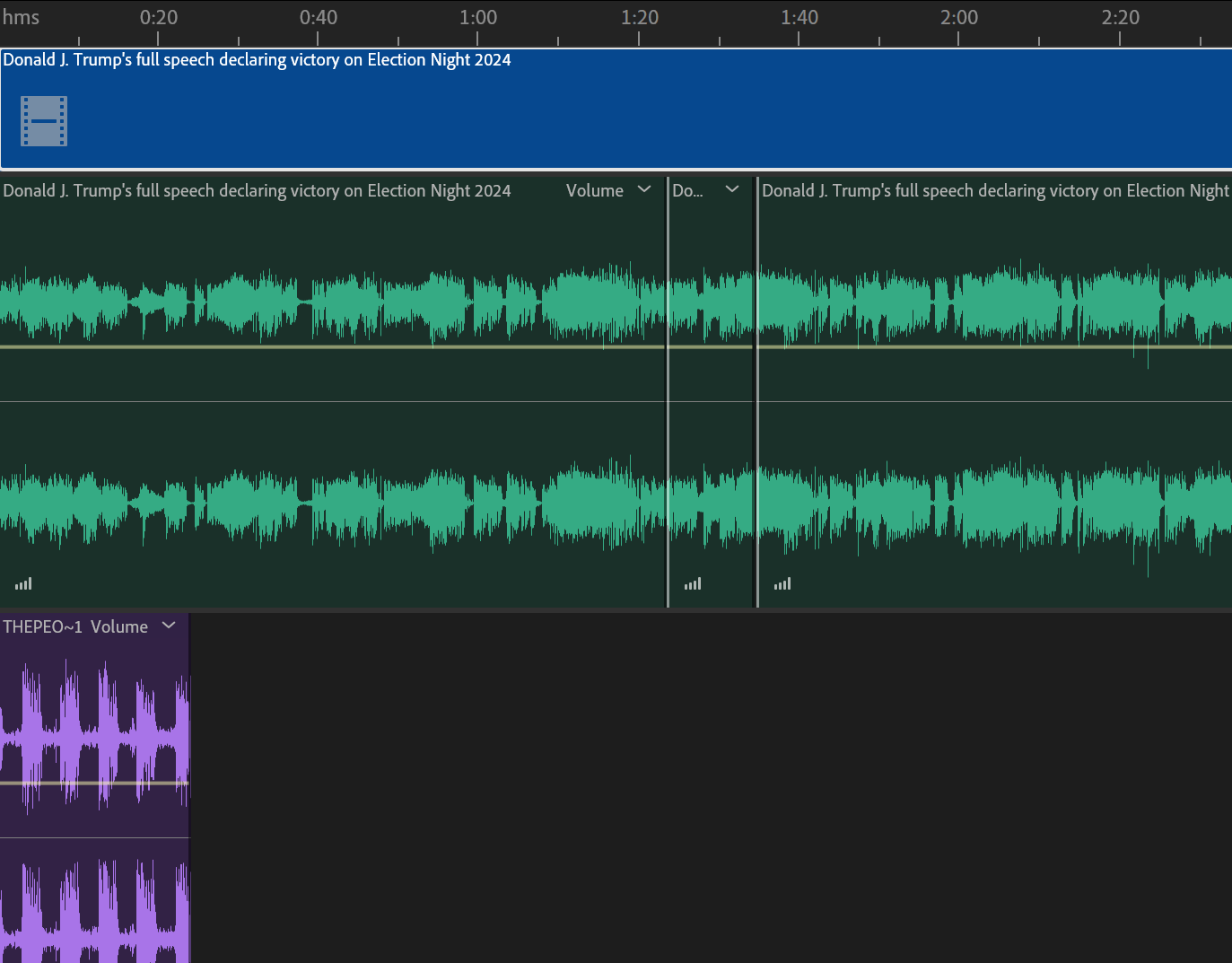Select the THEPEO~1 clip name
1232x963 pixels.
tap(43, 626)
